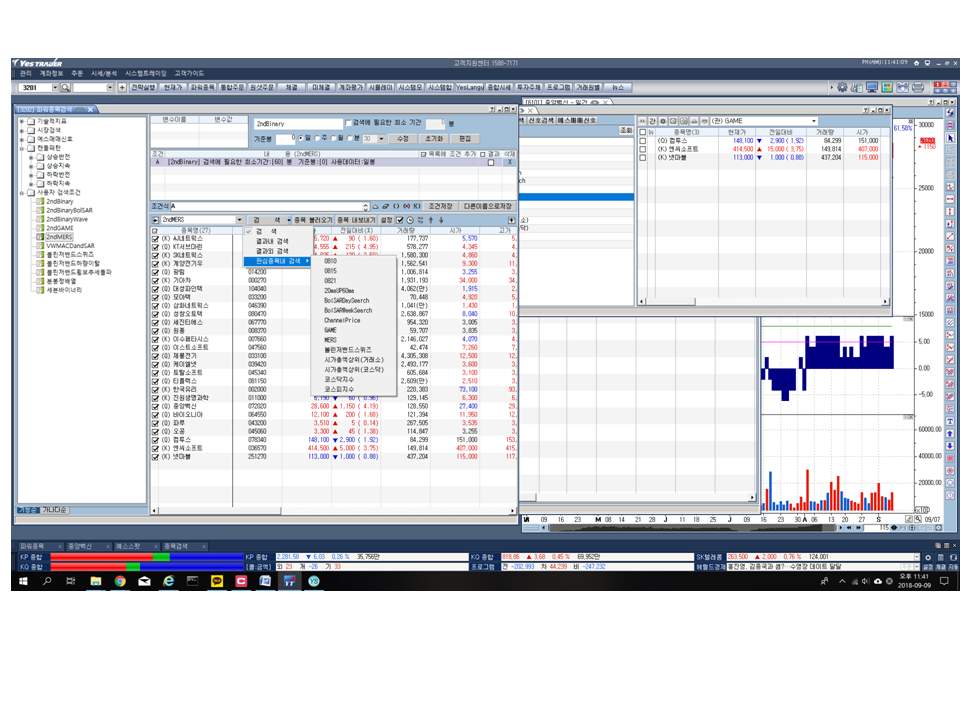Click the clock icon in results toolbar
Viewport: 960px width, 720px height.
(x=410, y=219)
